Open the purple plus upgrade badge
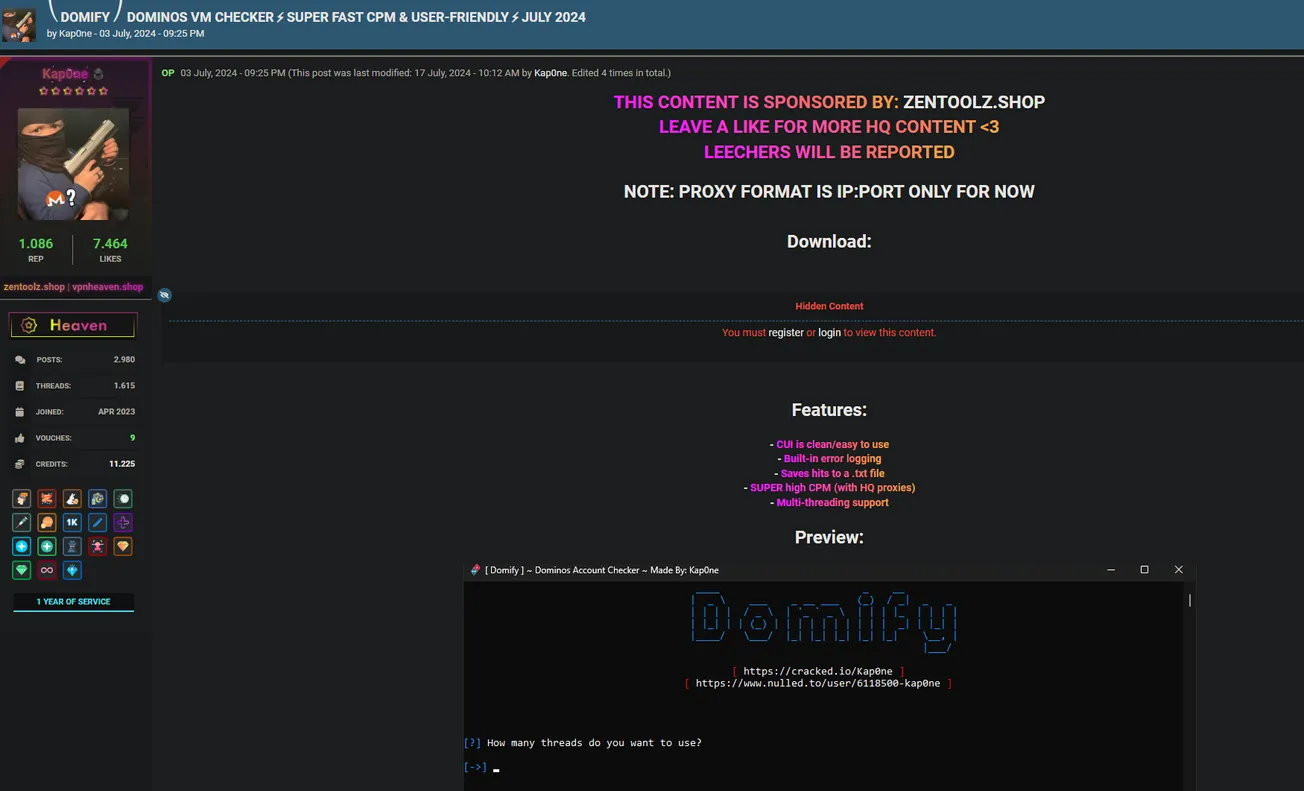Image resolution: width=1304 pixels, height=791 pixels. 121,521
